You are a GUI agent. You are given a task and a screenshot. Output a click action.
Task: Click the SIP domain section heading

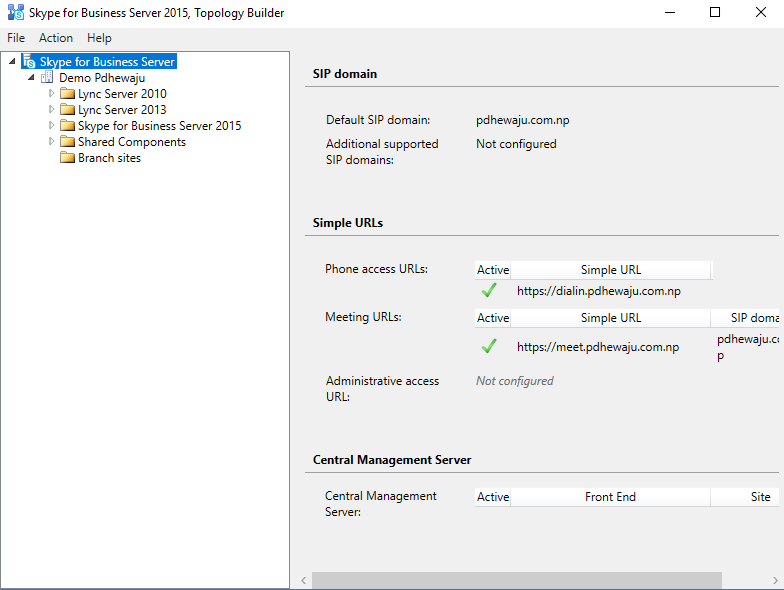pos(344,74)
